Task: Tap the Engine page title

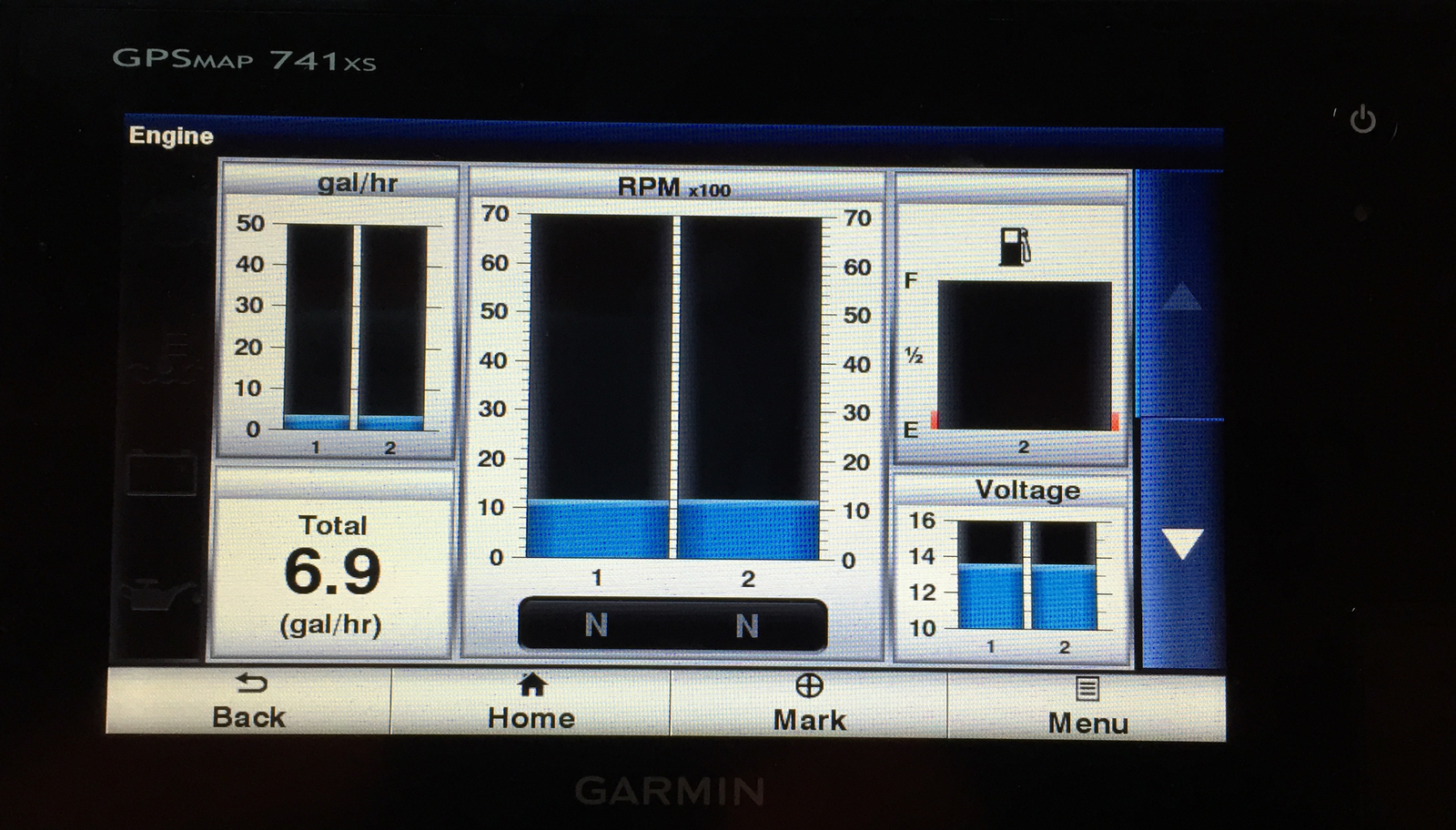Action: point(171,136)
